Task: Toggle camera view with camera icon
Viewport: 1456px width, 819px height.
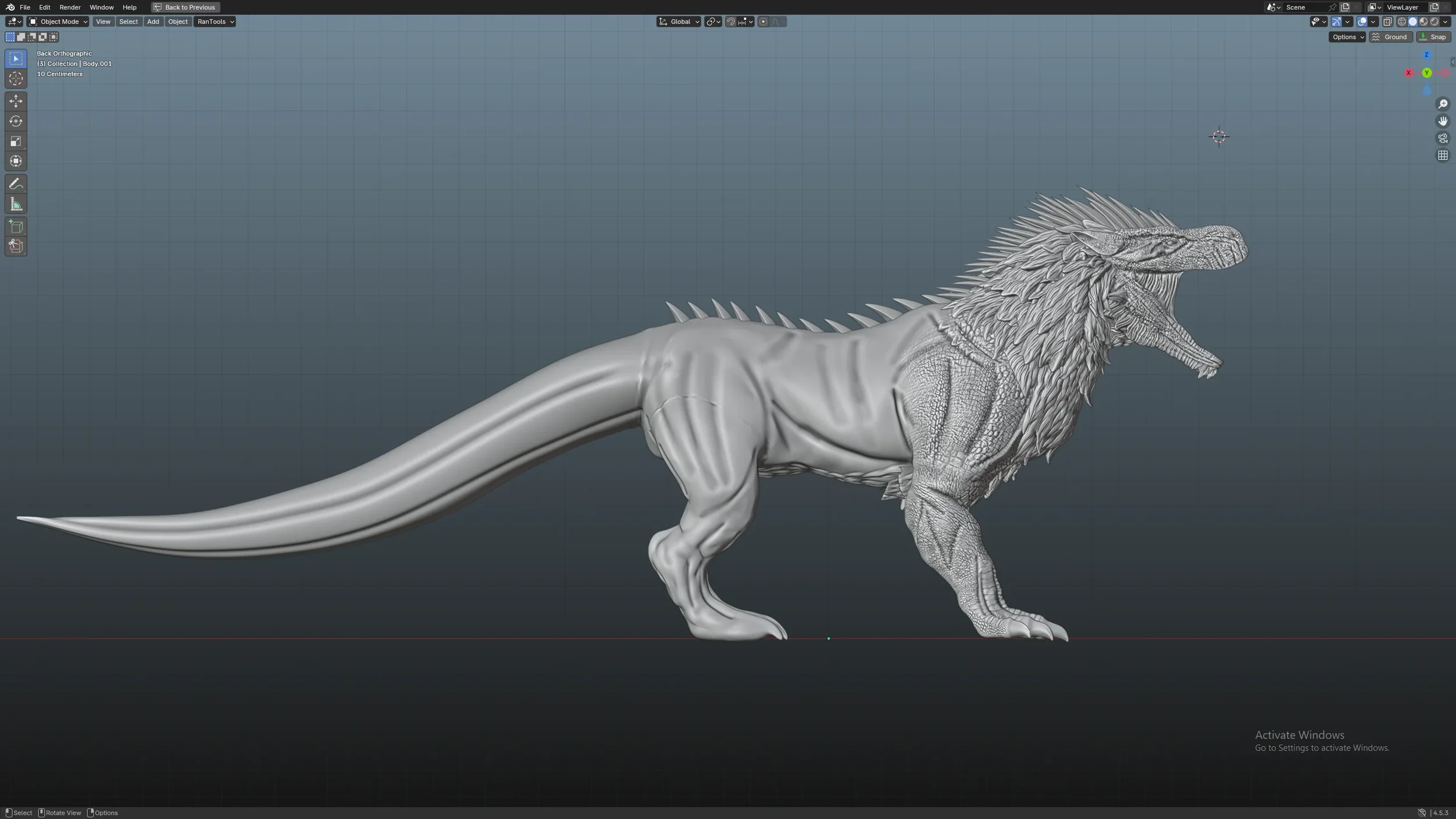Action: [1443, 139]
